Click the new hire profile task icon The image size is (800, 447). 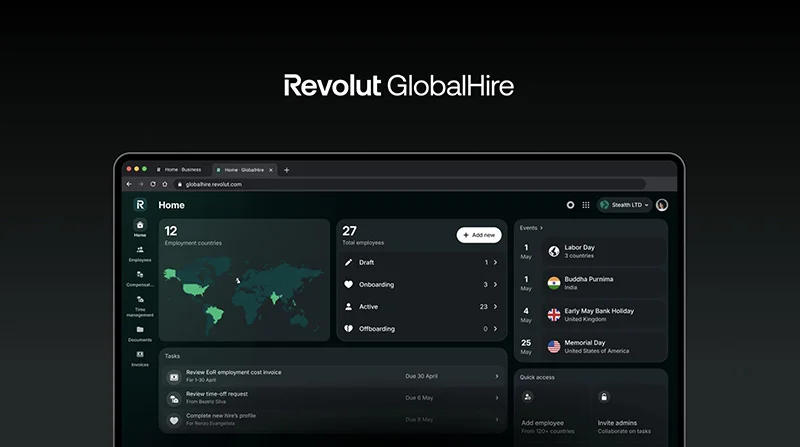[x=174, y=420]
